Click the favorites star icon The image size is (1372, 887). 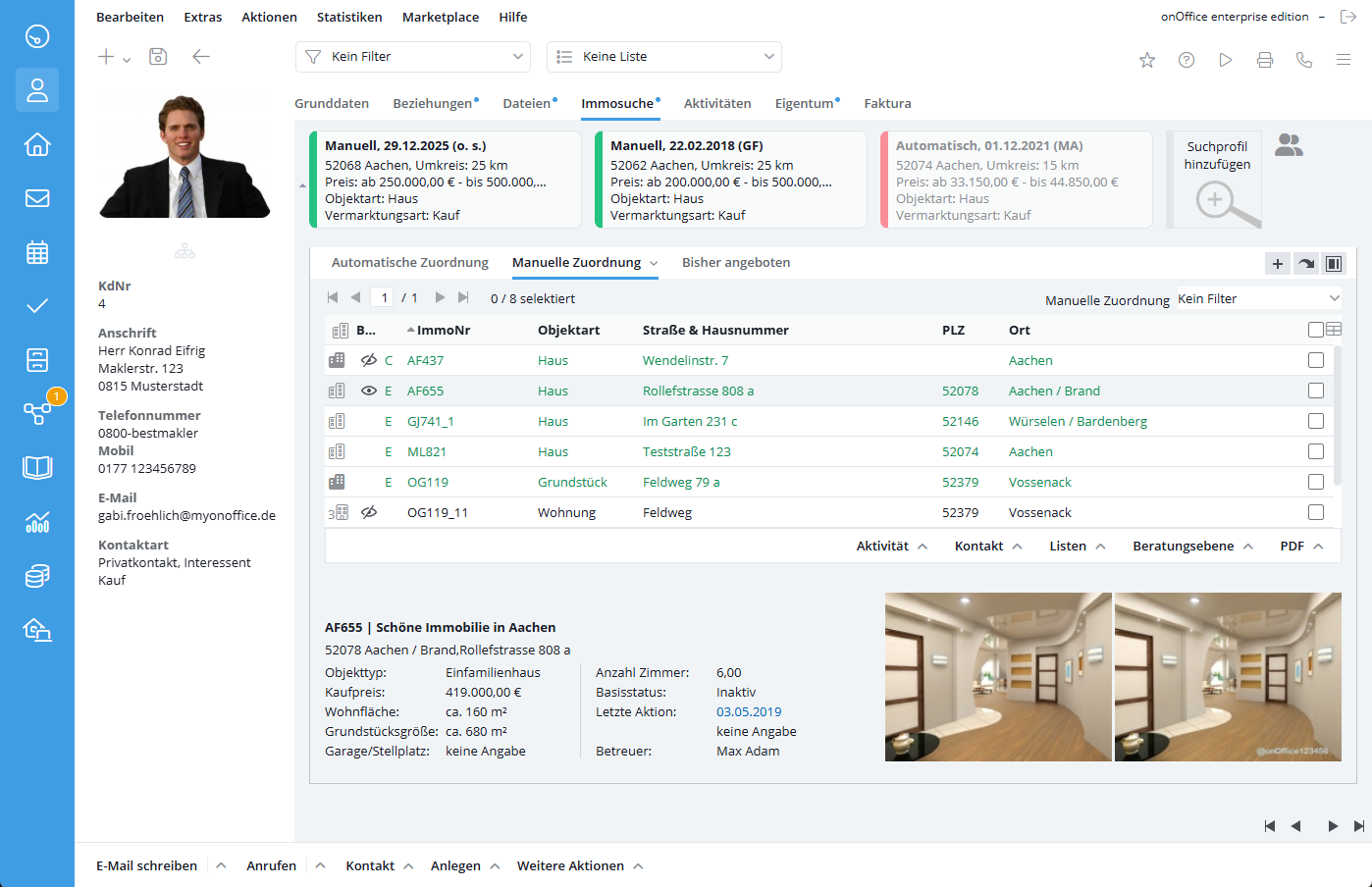(1147, 60)
